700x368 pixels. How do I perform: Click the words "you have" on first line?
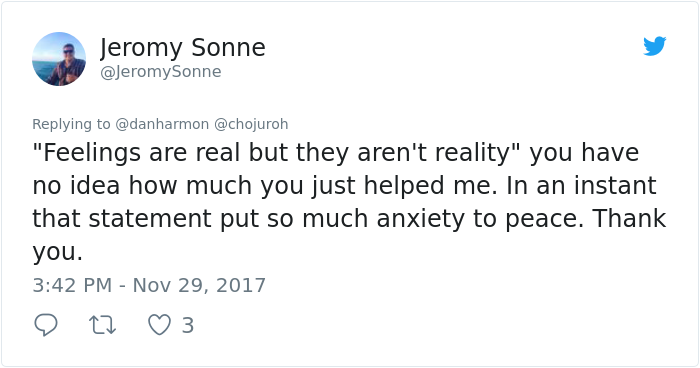tap(584, 153)
